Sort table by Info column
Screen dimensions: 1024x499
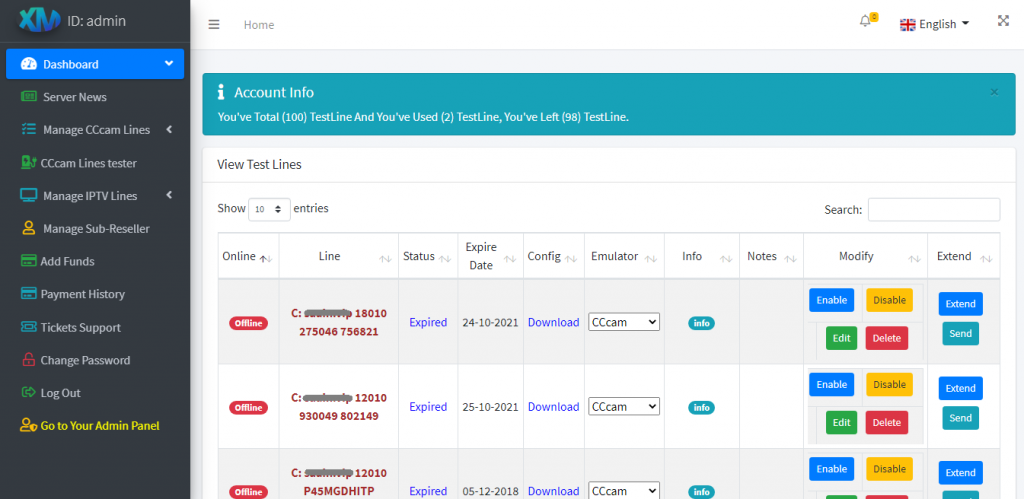click(726, 259)
